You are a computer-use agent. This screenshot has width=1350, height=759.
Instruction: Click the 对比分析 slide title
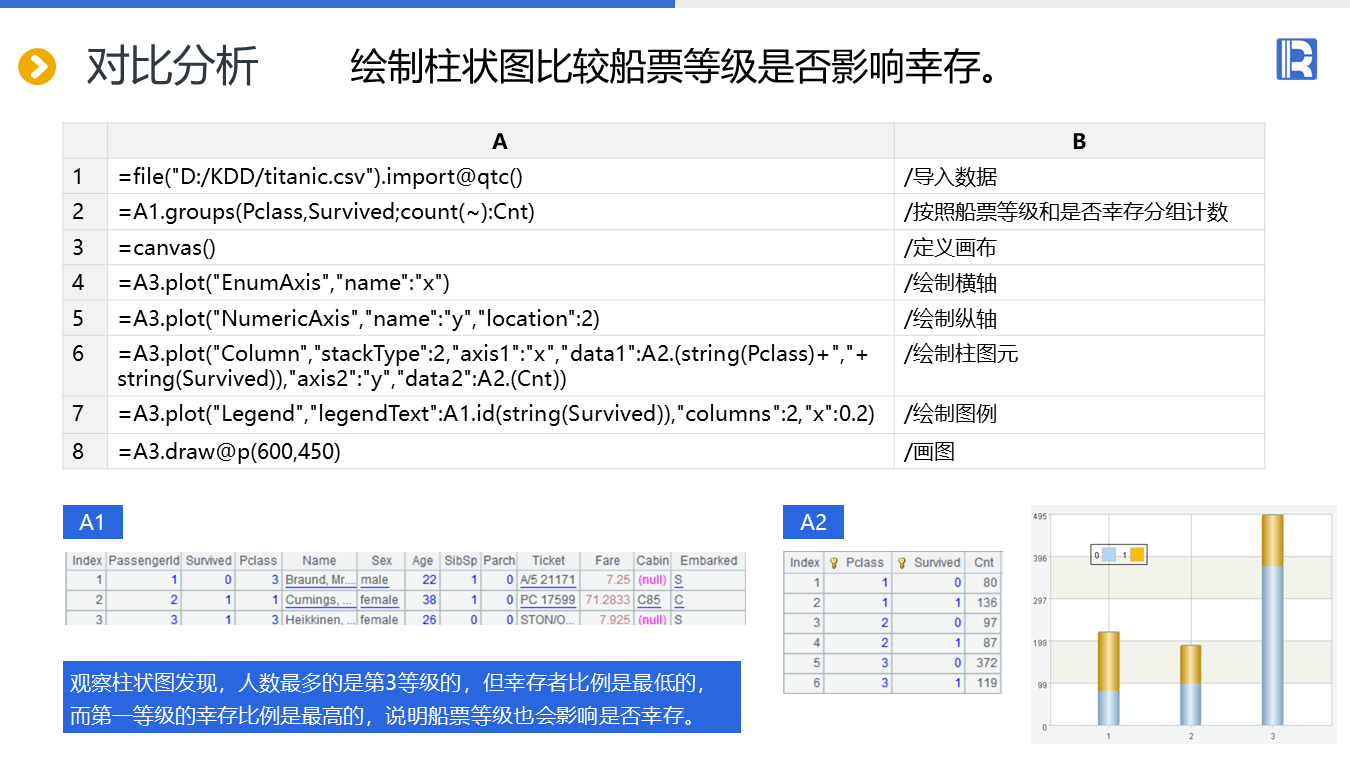[173, 66]
